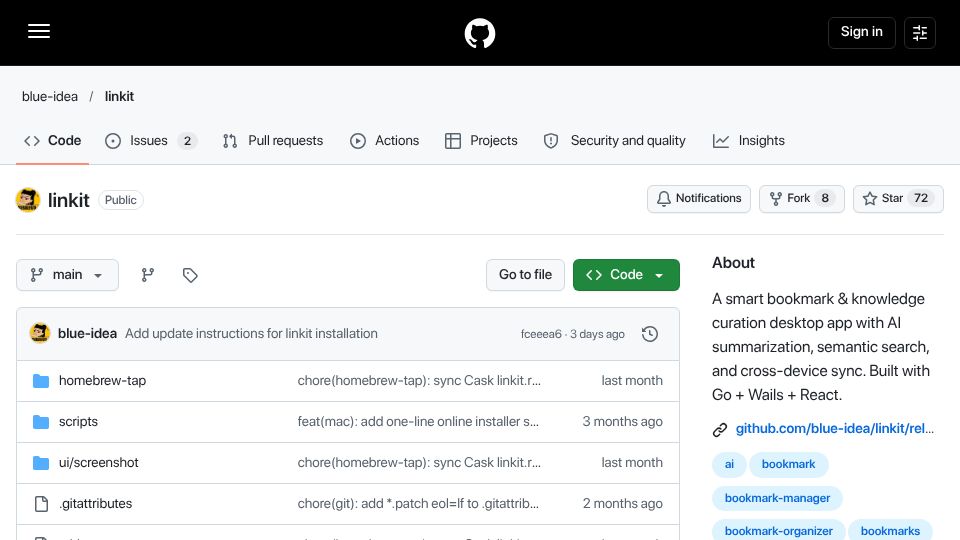Select the 'ai' topic tag
Image resolution: width=960 pixels, height=540 pixels.
(x=729, y=465)
